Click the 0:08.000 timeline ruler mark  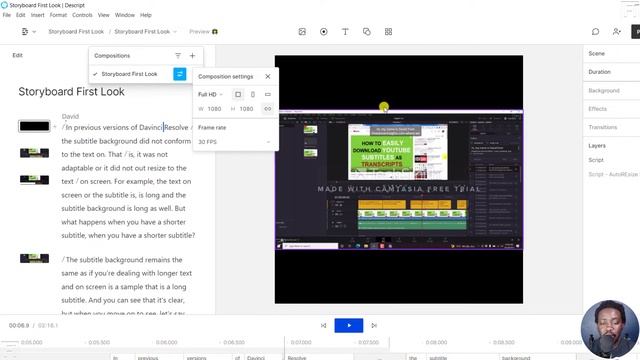click(436, 342)
